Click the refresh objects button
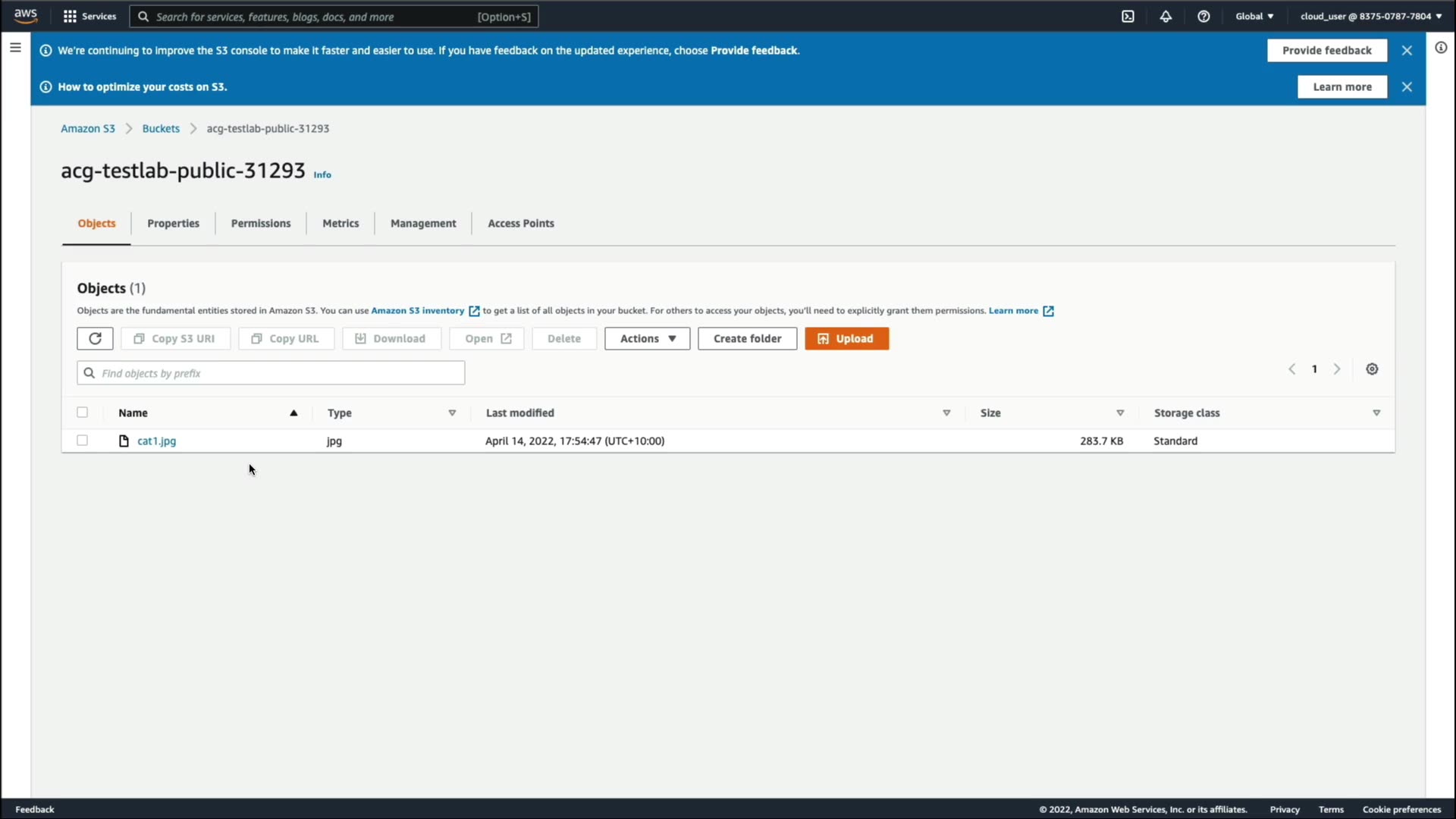1456x819 pixels. click(x=95, y=338)
